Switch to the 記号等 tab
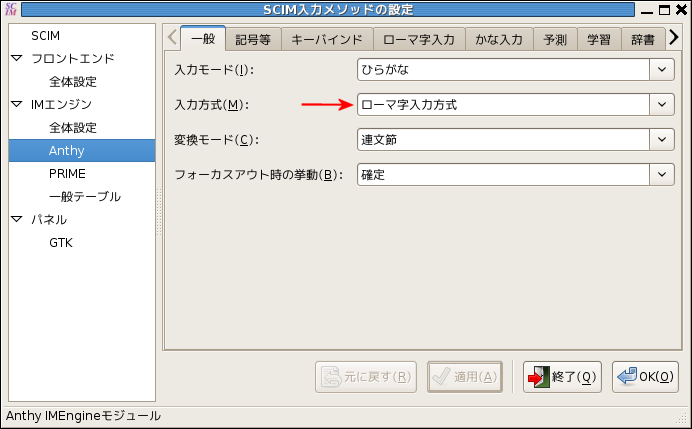Viewport: 692px width, 429px height. click(253, 40)
